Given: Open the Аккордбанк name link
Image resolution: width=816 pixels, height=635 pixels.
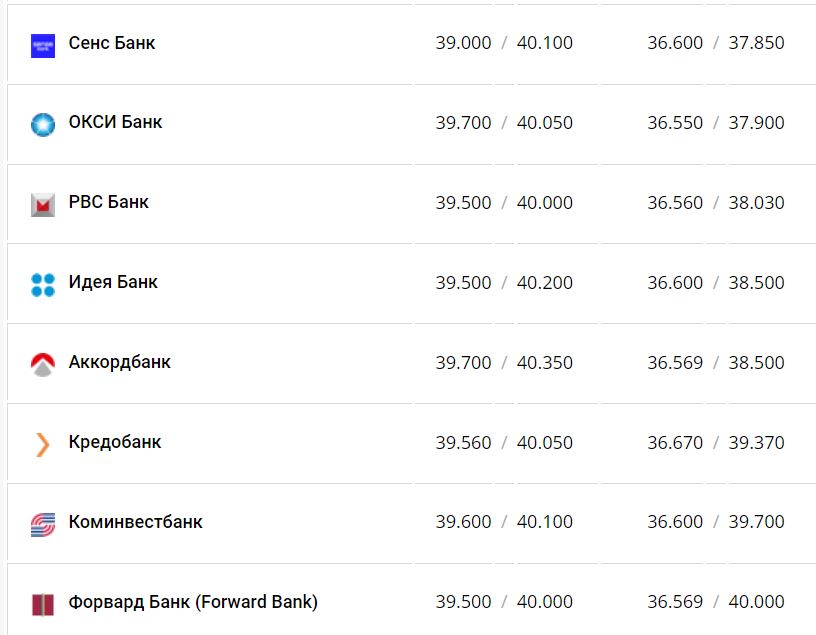Looking at the screenshot, I should [119, 362].
